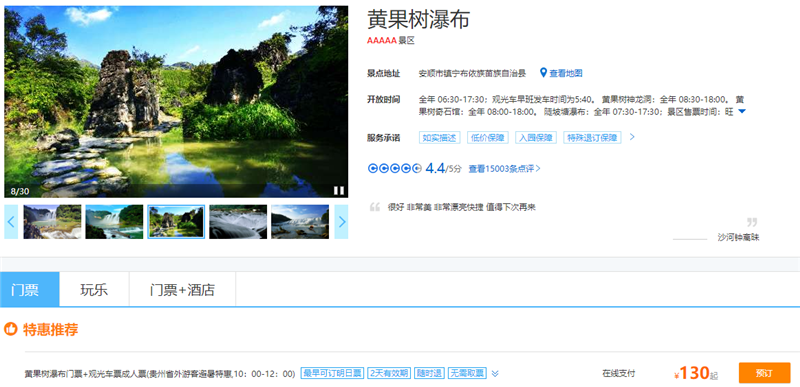Click the 8/30 photo counter

[20, 191]
